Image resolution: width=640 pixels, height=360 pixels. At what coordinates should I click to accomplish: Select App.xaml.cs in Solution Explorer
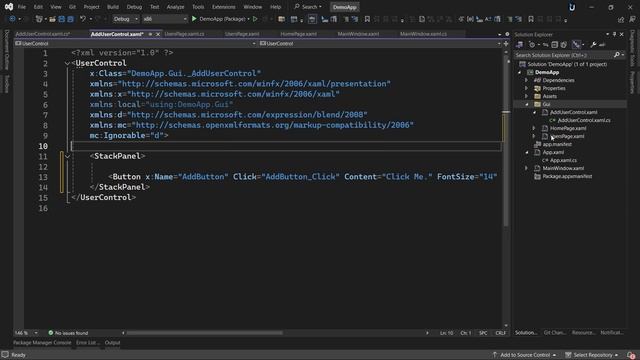click(563, 160)
